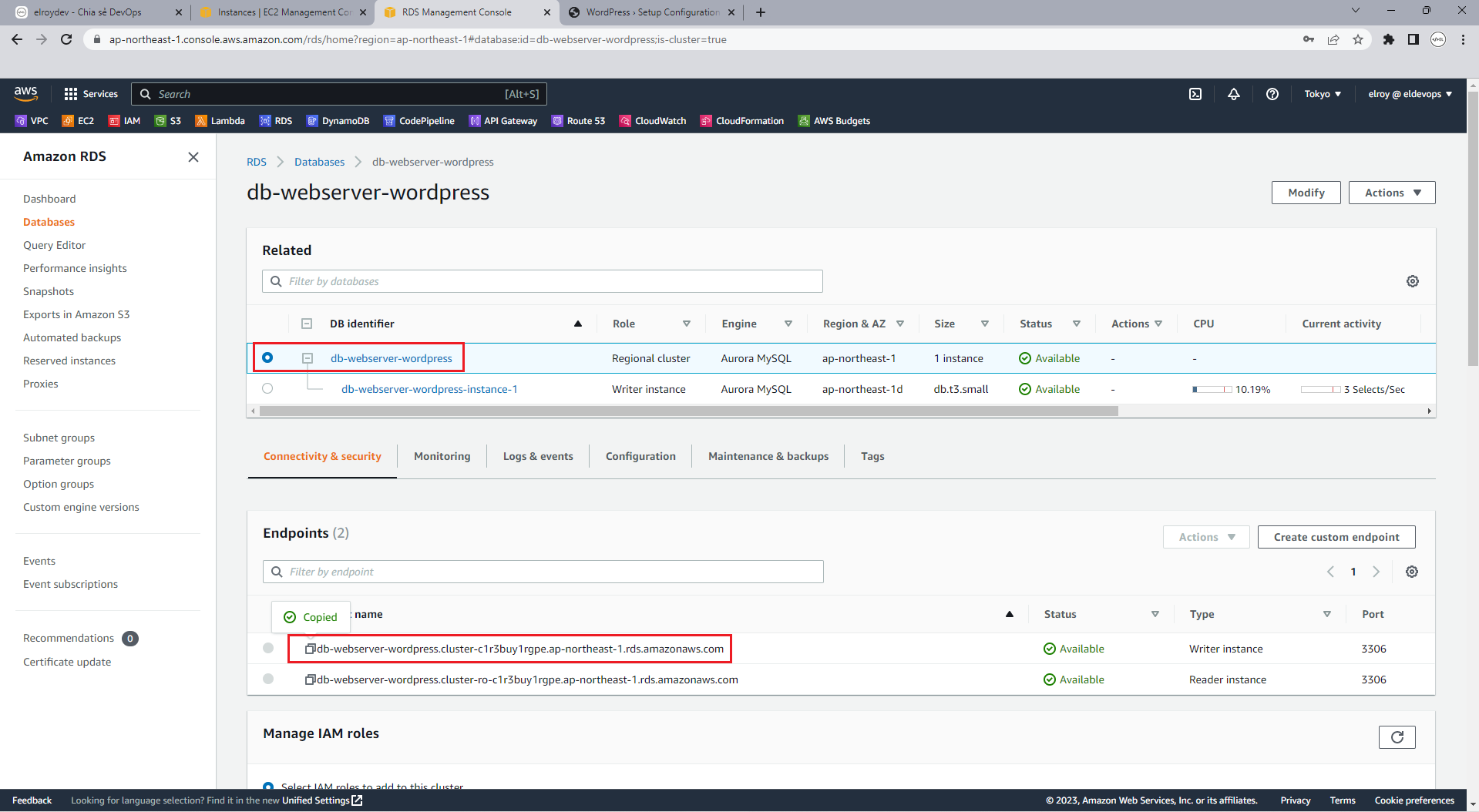Open the Engine column filter arrow
The image size is (1479, 812).
click(x=788, y=324)
